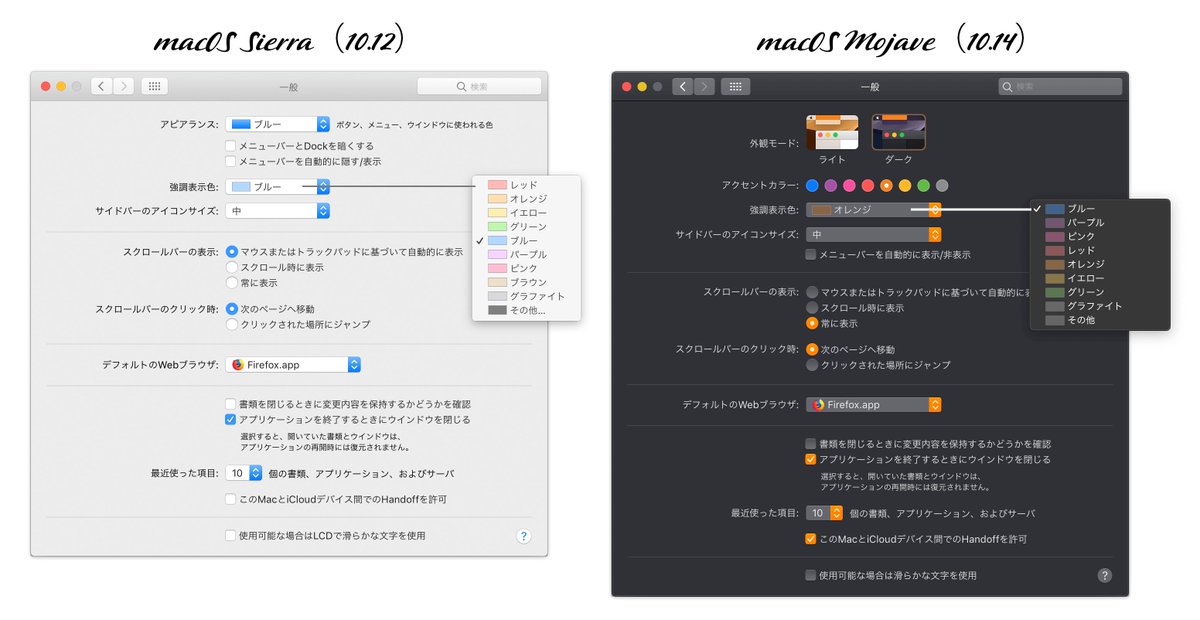The height and width of the screenshot is (620, 1200).
Task: Go forward in the Sierra window toolbar
Action: point(124,87)
